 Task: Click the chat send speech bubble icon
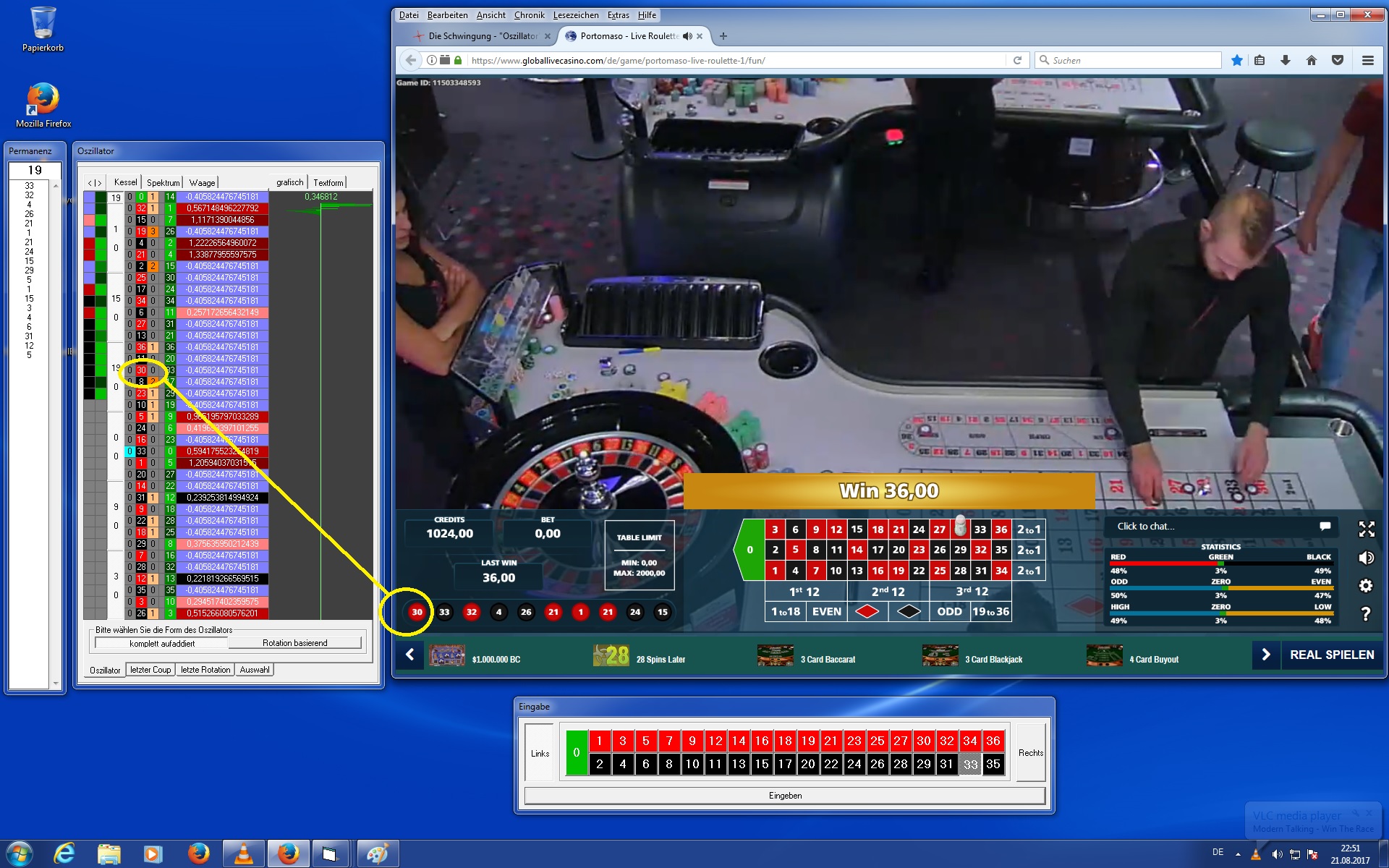pos(1325,526)
